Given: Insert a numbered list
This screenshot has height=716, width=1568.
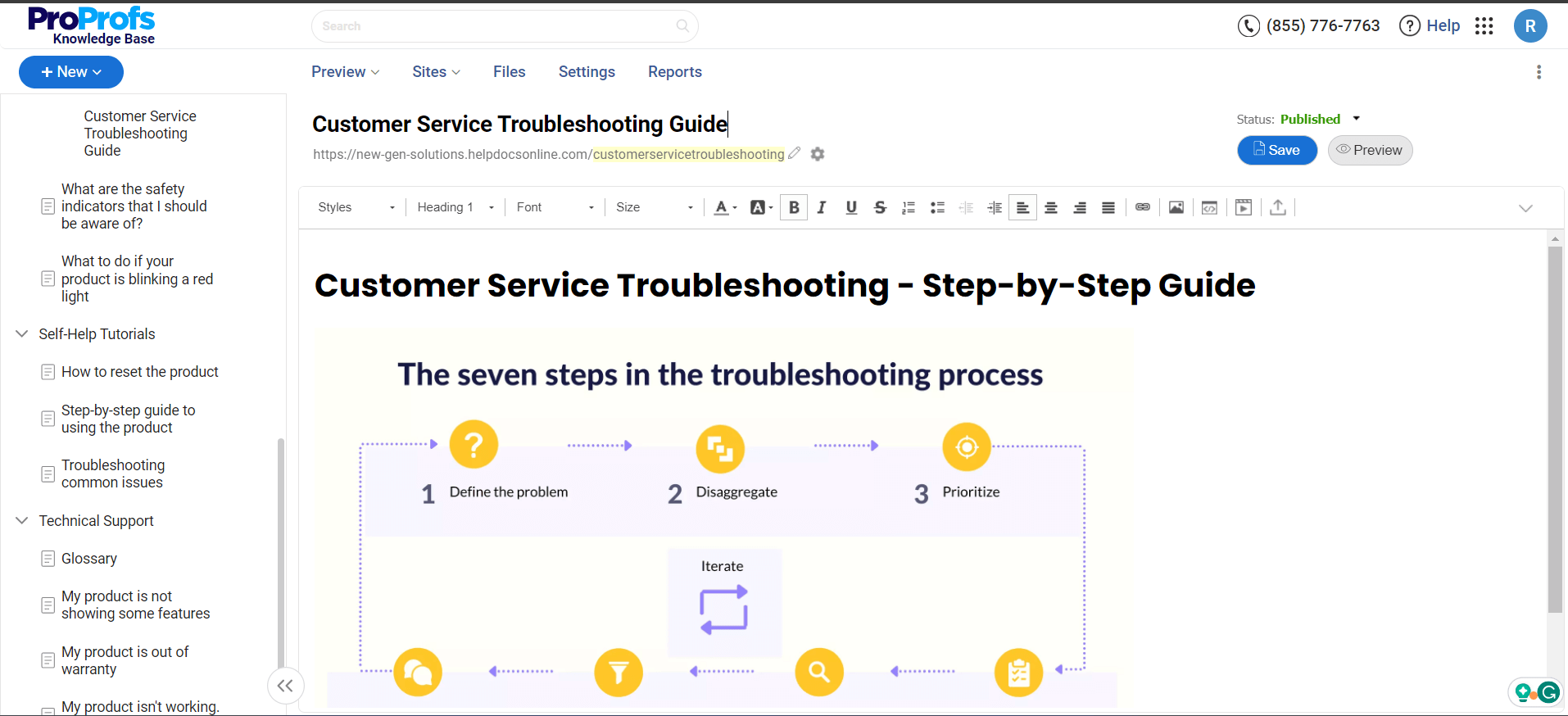Looking at the screenshot, I should tap(909, 207).
